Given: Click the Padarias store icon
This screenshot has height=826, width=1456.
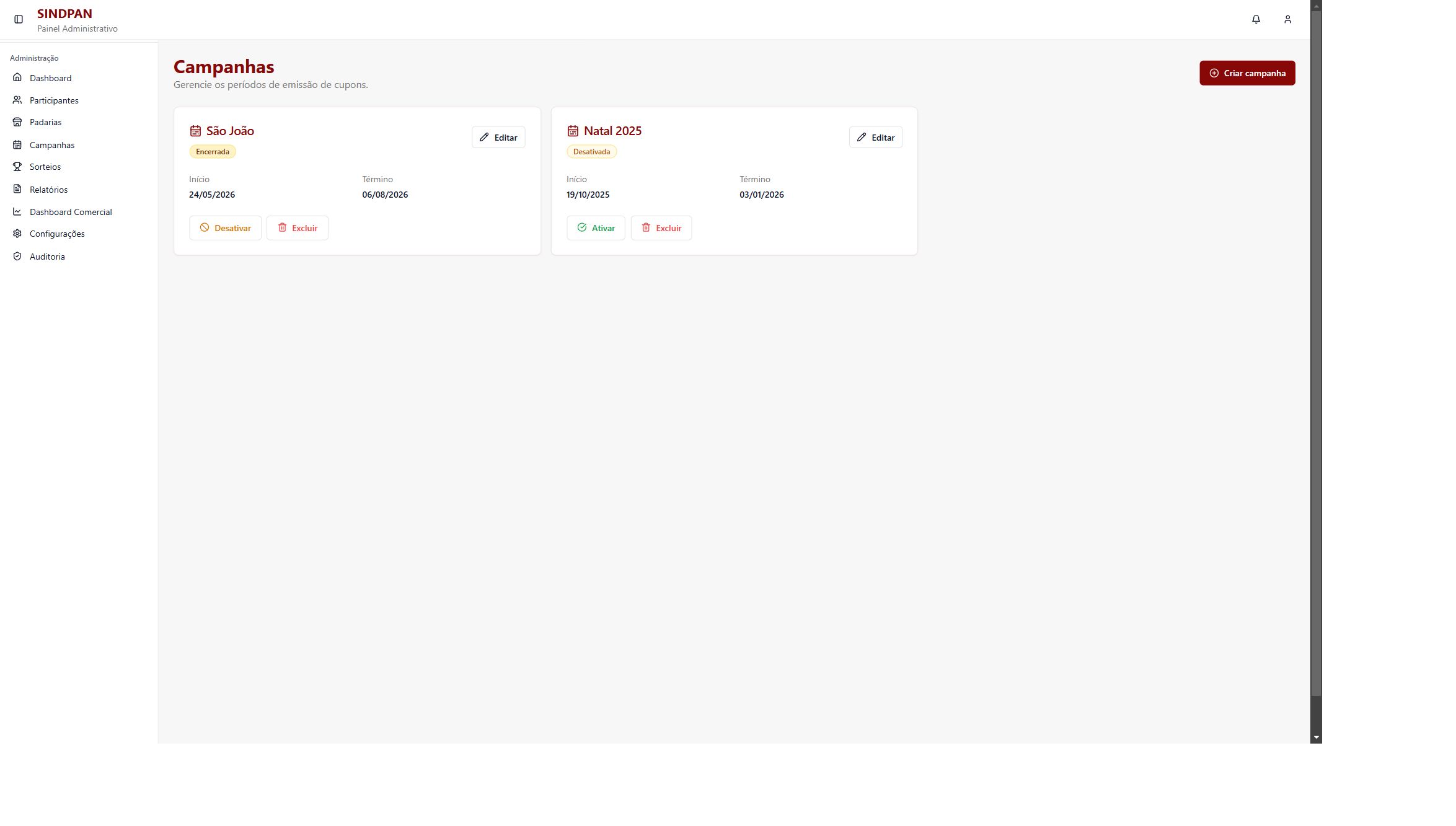Looking at the screenshot, I should coord(17,122).
